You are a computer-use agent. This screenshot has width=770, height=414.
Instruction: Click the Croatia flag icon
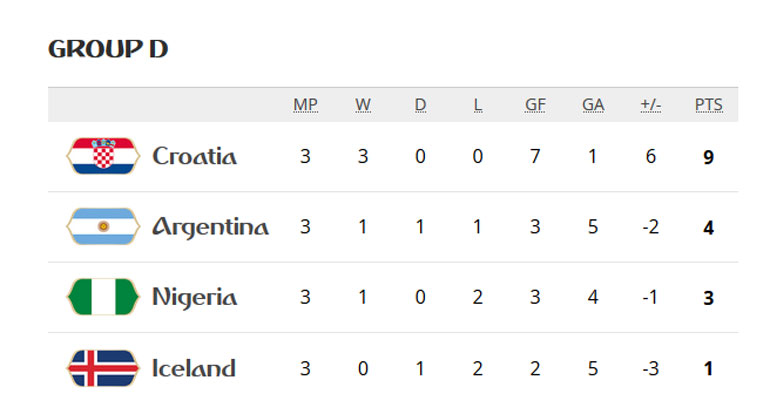[102, 157]
